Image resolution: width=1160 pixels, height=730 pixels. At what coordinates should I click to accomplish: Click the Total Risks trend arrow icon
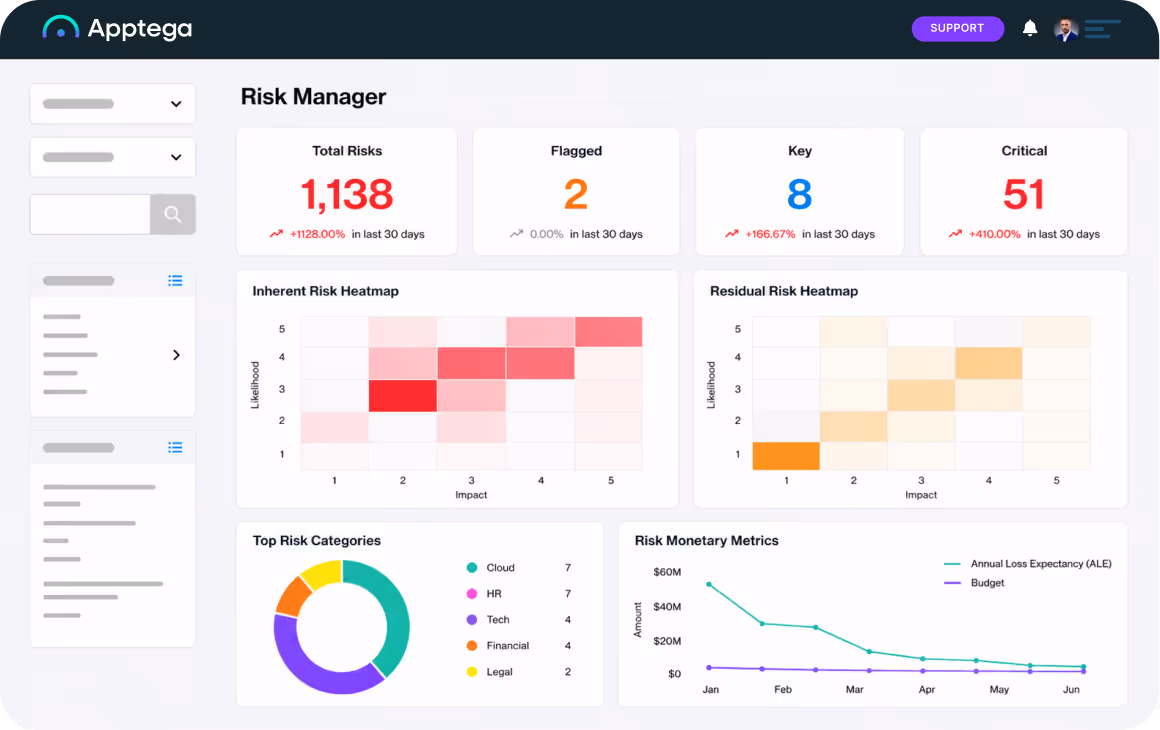pyautogui.click(x=276, y=234)
